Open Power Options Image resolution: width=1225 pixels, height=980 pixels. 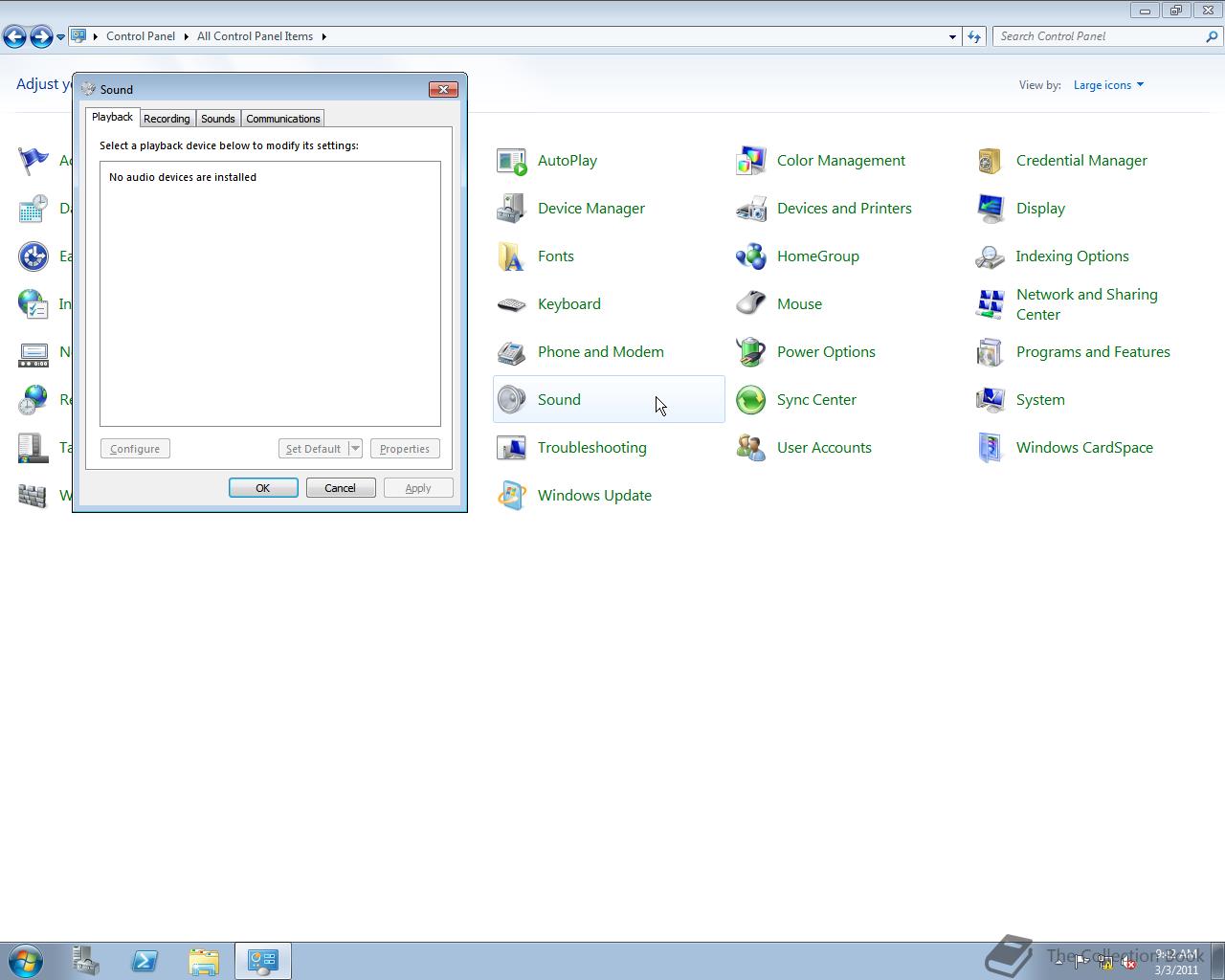(x=825, y=352)
